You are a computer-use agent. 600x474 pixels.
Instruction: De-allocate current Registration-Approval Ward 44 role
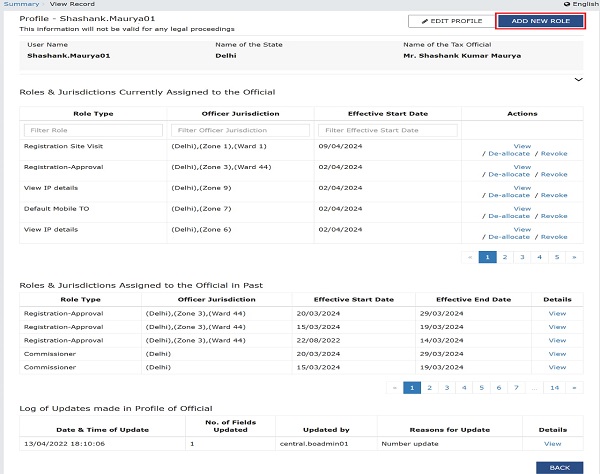pos(509,174)
